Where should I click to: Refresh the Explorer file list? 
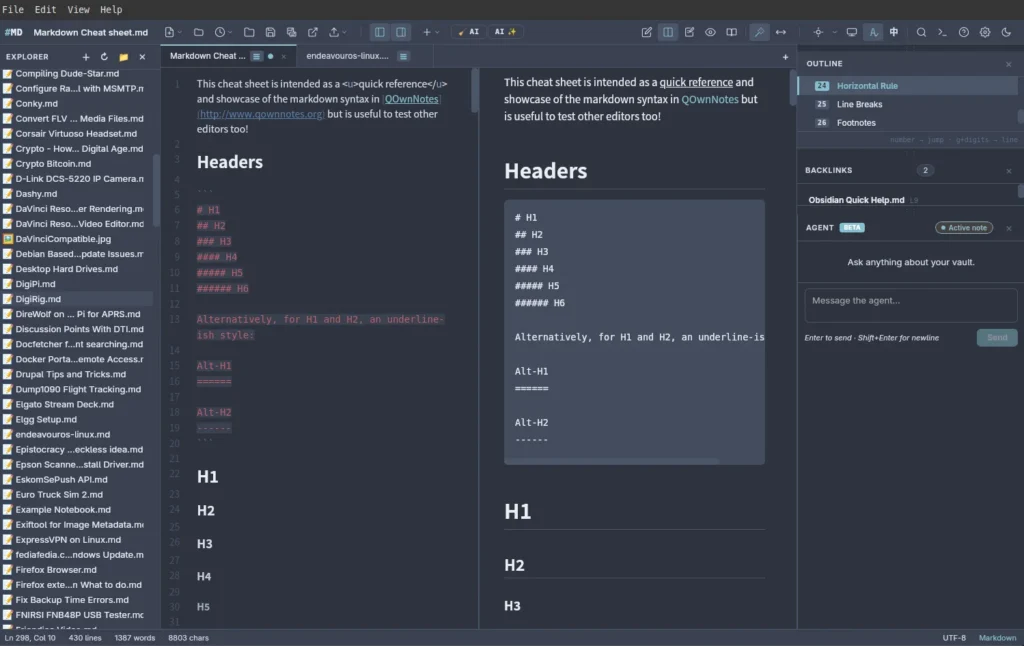pyautogui.click(x=104, y=57)
